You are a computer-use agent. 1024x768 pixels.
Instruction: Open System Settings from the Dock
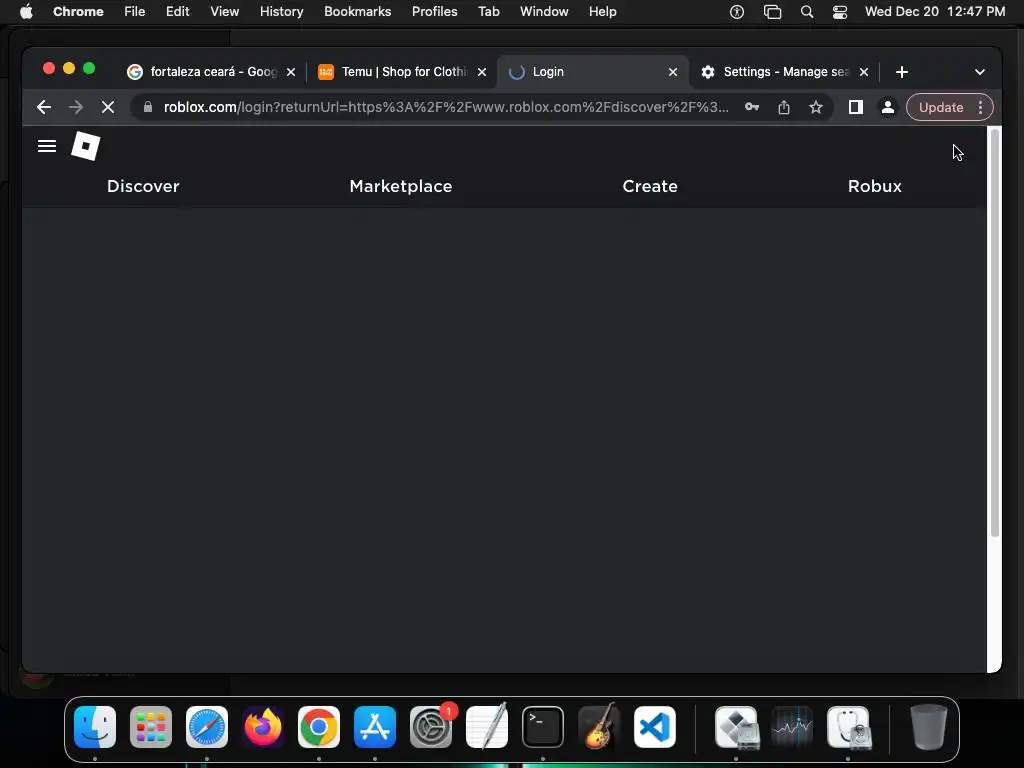click(x=431, y=727)
